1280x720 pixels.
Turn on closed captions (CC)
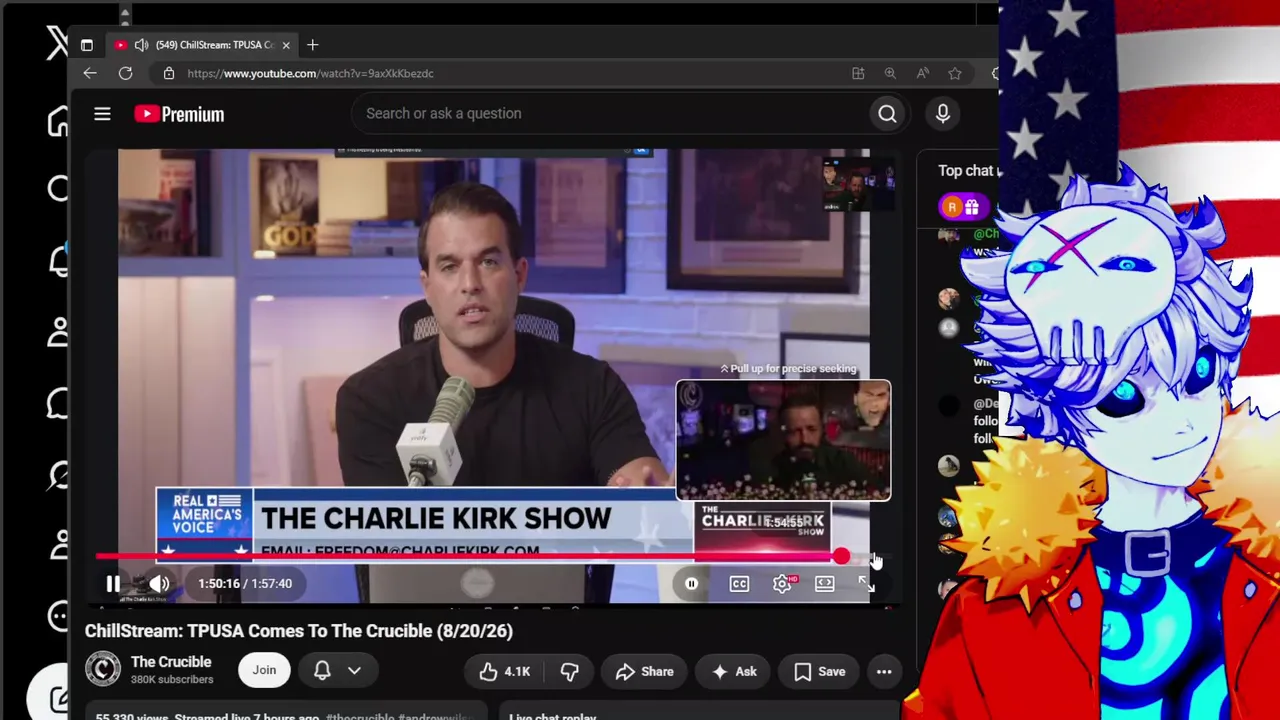click(739, 584)
